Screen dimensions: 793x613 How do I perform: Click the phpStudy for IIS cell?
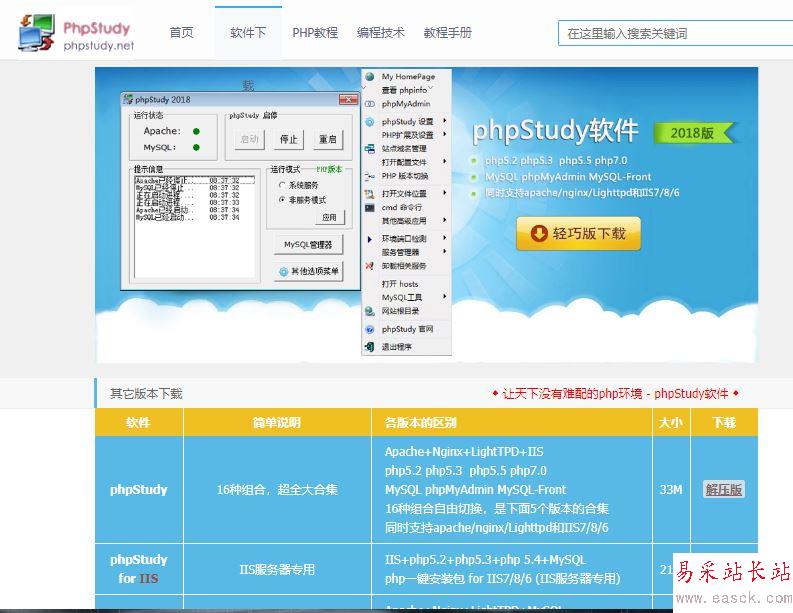[x=139, y=569]
